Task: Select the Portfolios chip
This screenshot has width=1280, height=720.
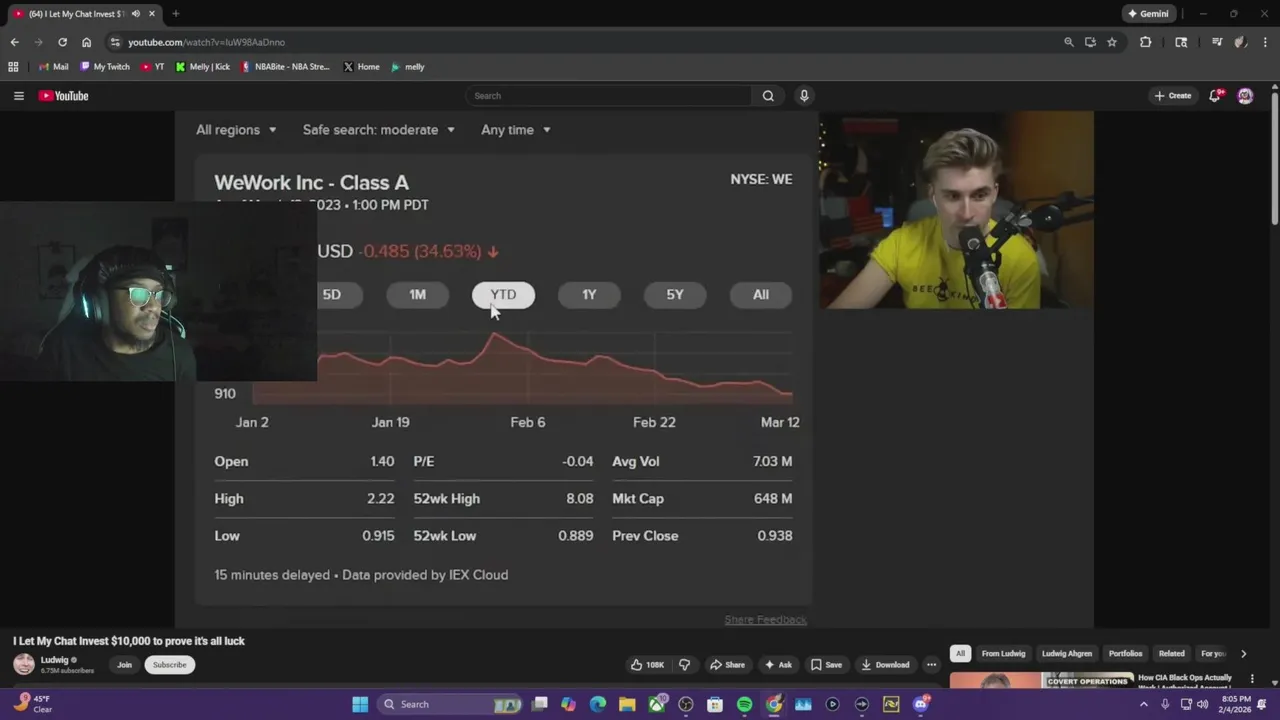Action: pyautogui.click(x=1125, y=654)
